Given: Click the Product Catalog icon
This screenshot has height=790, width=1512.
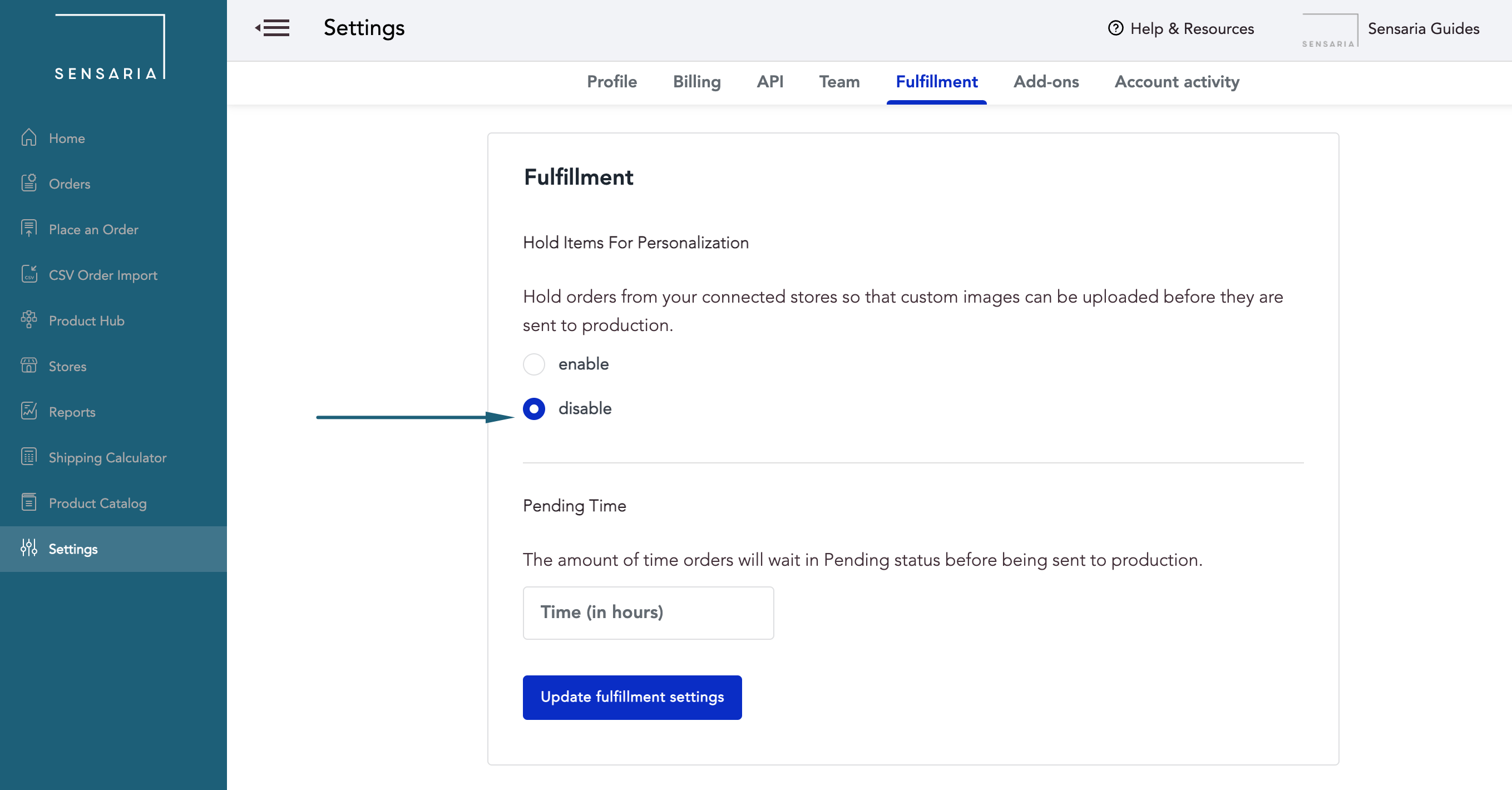Looking at the screenshot, I should [29, 502].
